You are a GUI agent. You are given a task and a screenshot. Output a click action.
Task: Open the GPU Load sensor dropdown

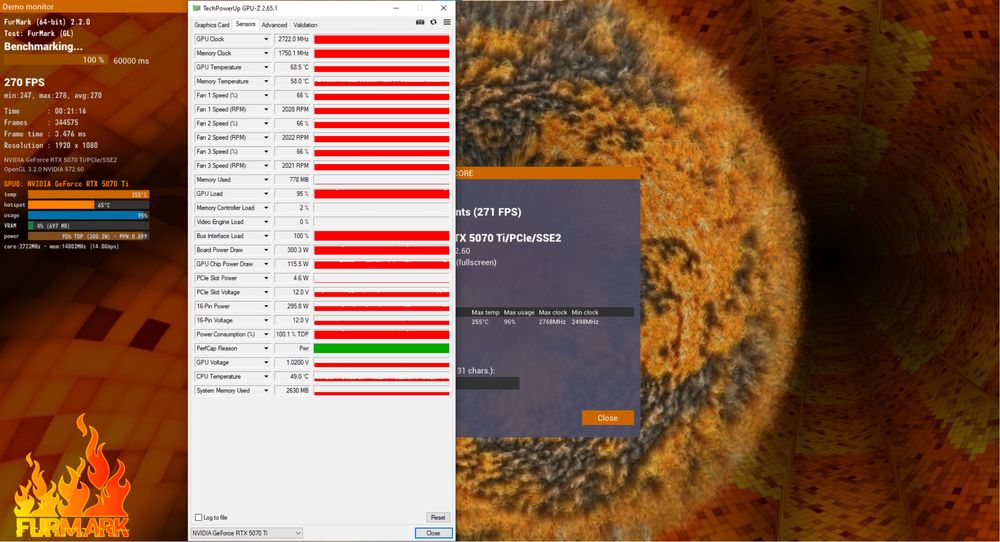pos(266,193)
